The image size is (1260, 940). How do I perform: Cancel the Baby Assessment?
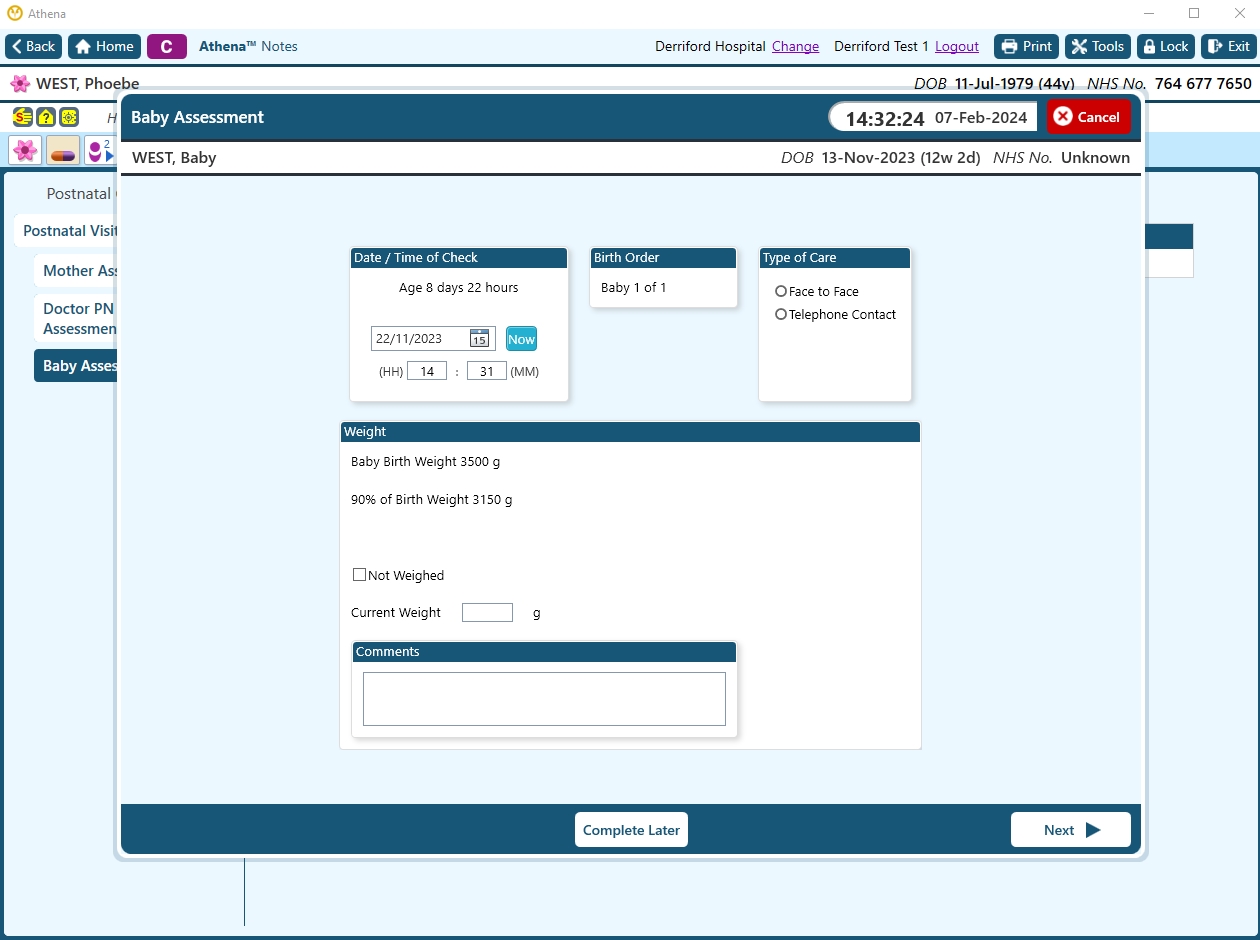1089,117
